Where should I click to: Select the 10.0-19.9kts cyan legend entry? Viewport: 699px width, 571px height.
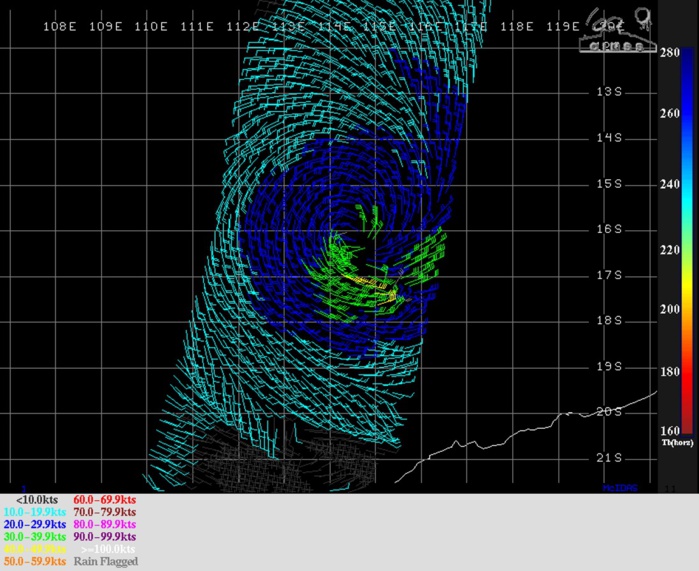pos(35,511)
